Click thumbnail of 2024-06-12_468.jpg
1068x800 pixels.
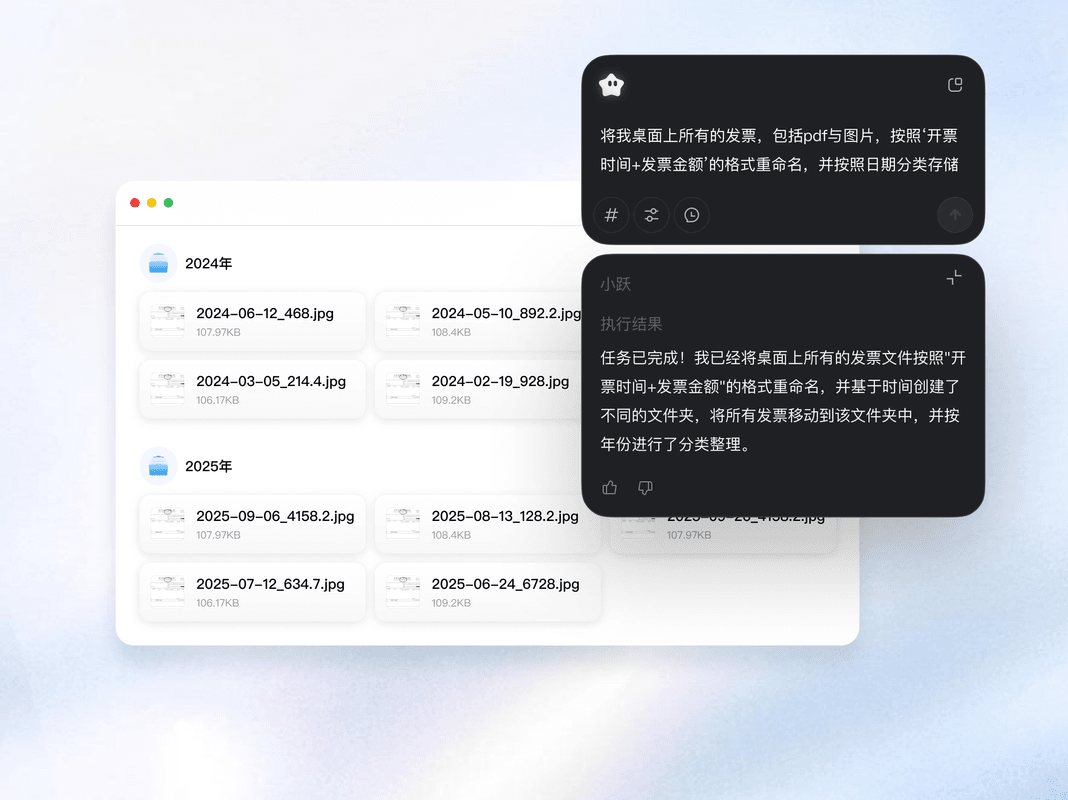tap(168, 321)
